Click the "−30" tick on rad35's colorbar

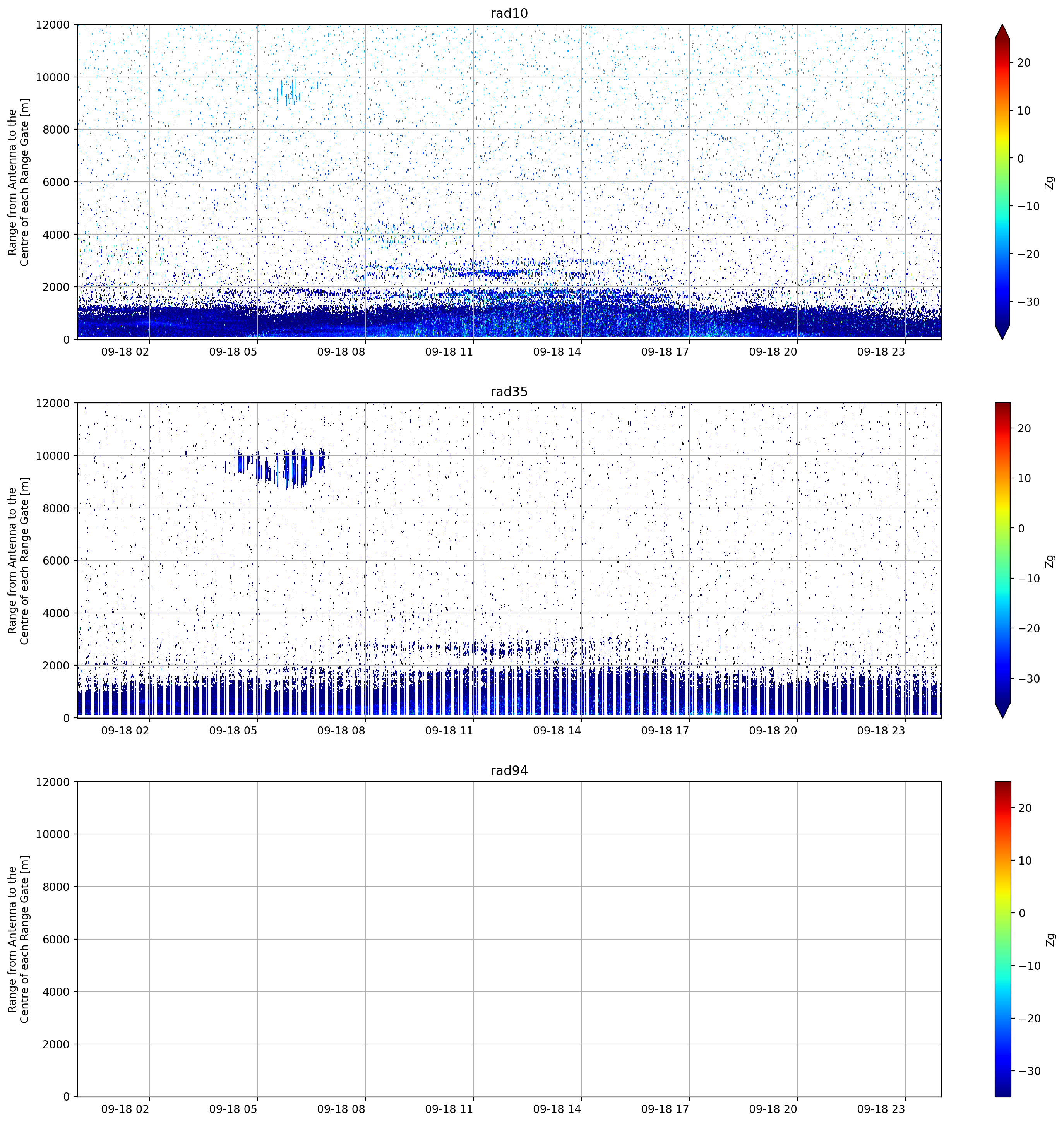point(1028,679)
